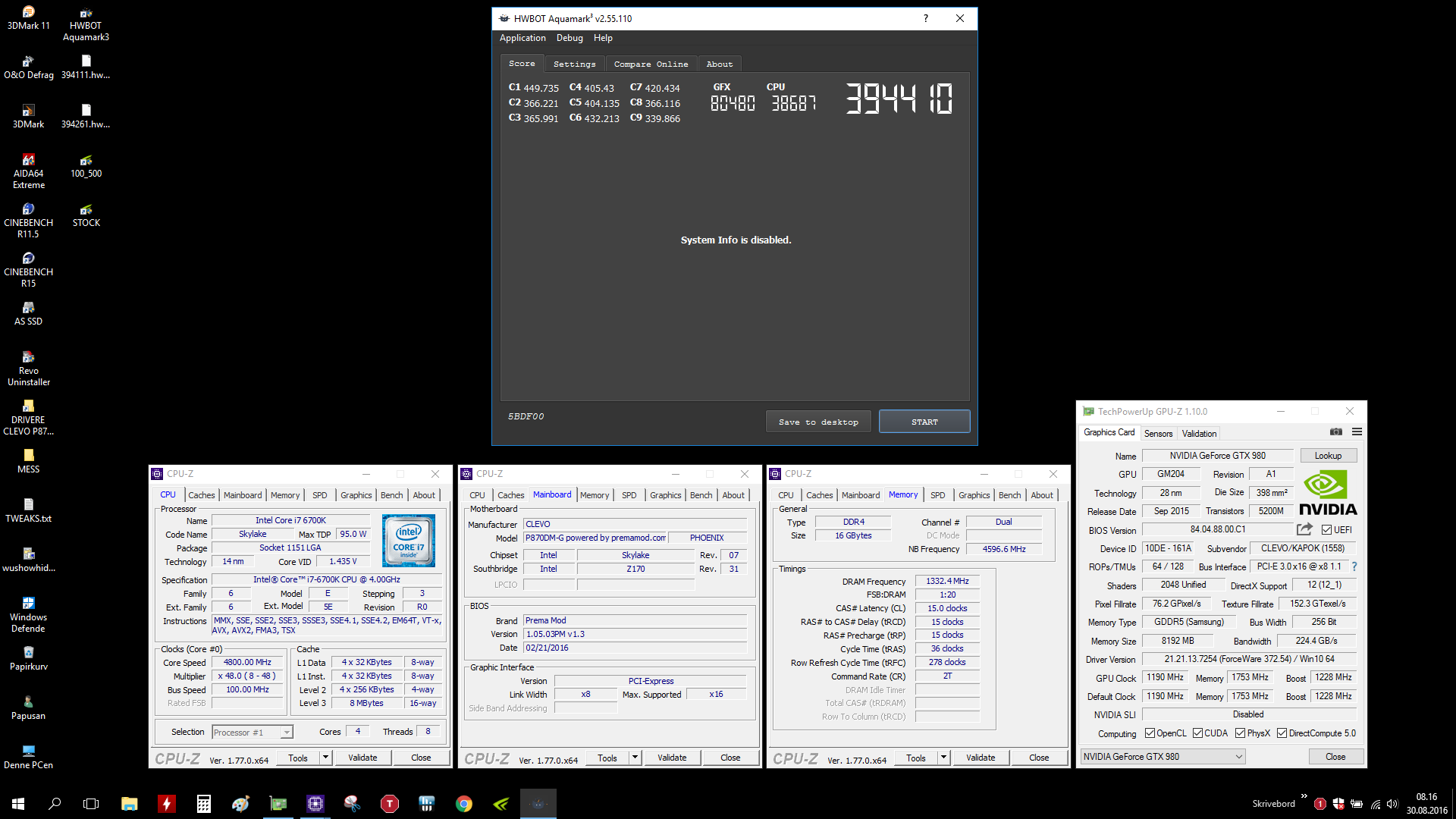This screenshot has height=819, width=1456.
Task: Open AIDA64 Extreme desktop icon
Action: (x=28, y=171)
